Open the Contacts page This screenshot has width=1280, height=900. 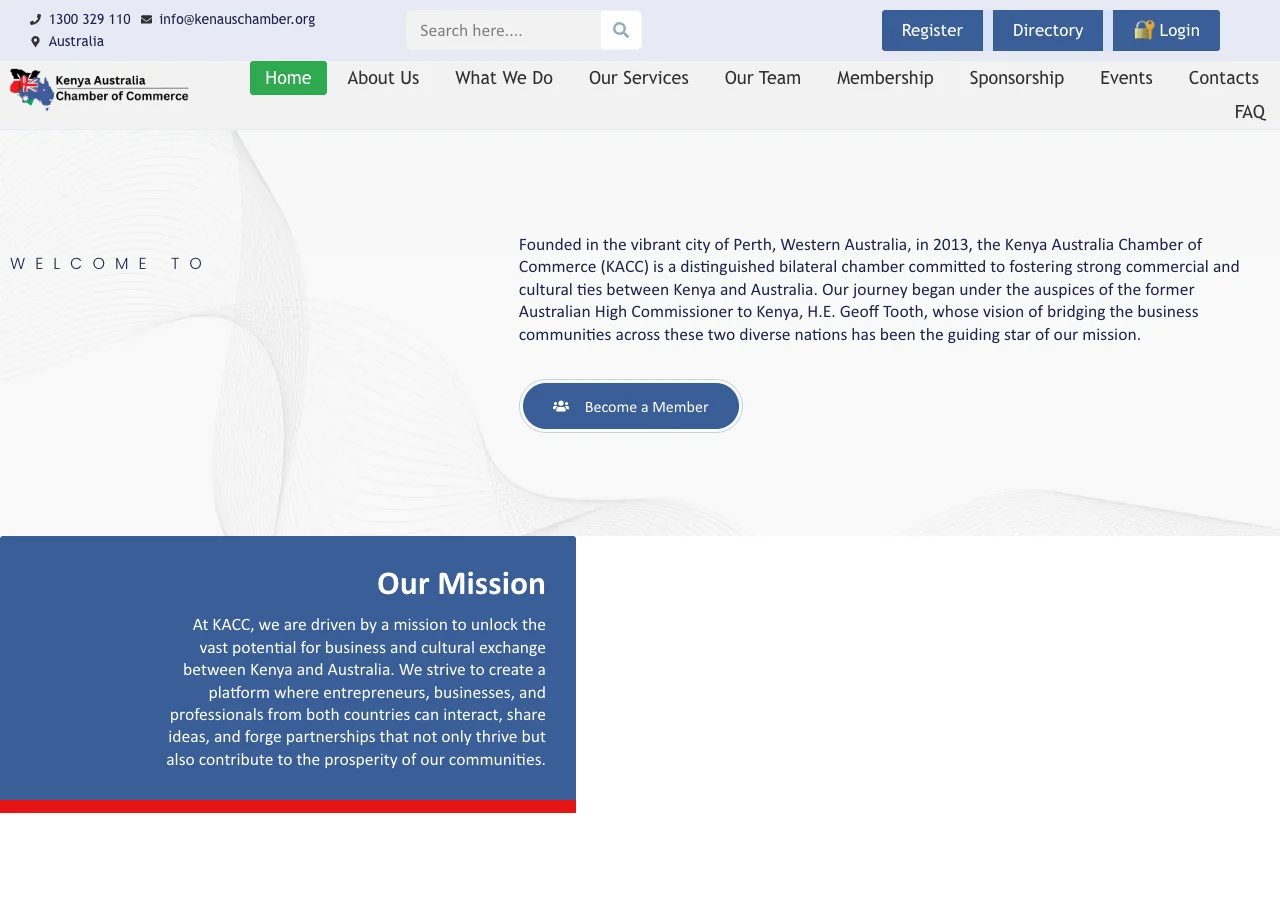pos(1223,78)
